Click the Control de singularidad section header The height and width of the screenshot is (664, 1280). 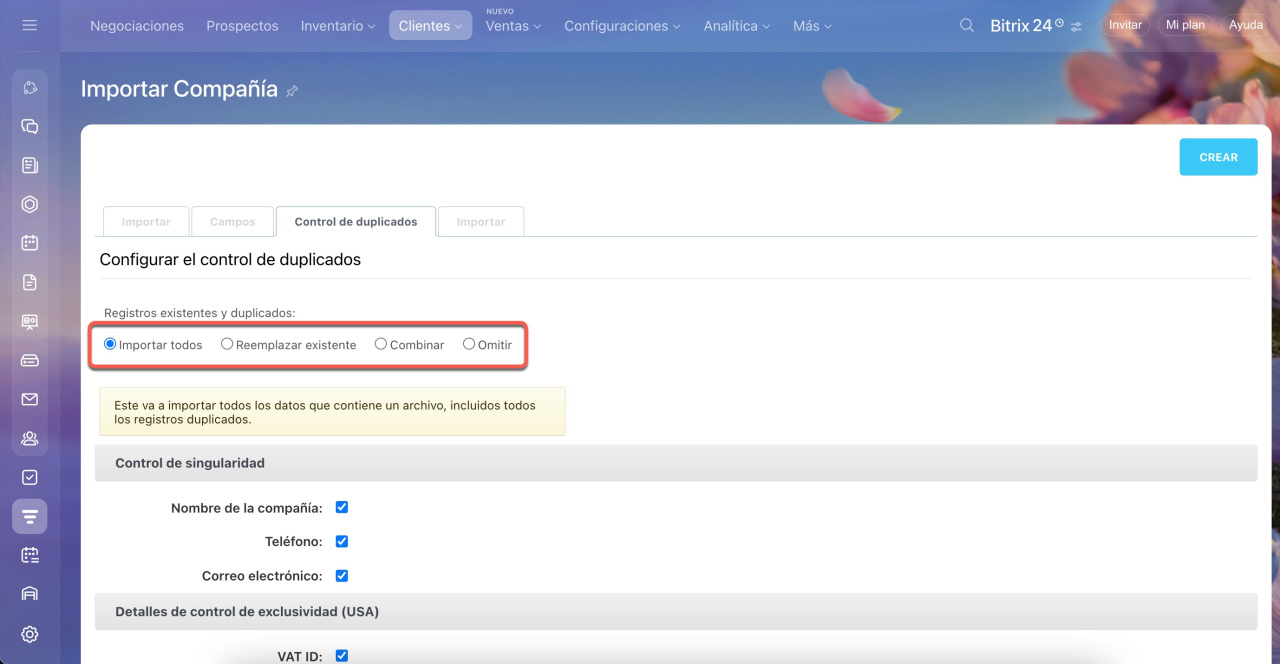676,463
